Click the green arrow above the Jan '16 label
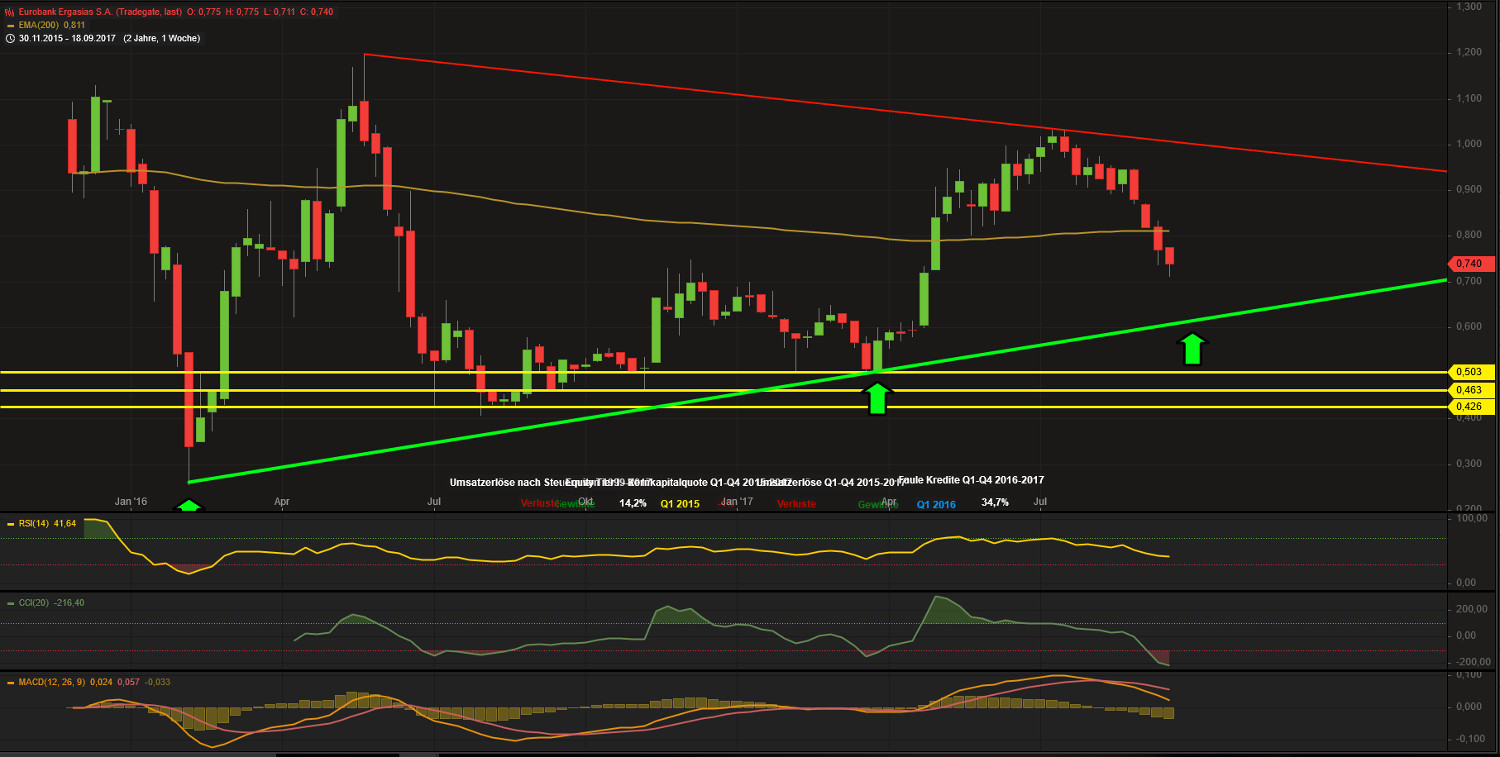1500x757 pixels. [189, 505]
